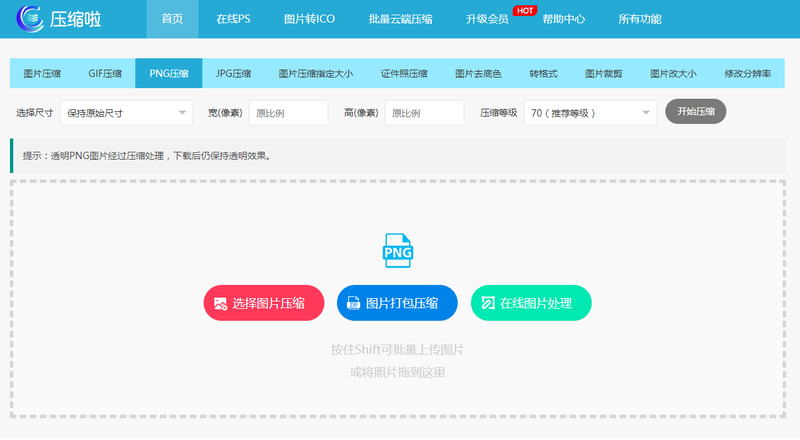This screenshot has height=440, width=800.
Task: Click the 开始压缩 button
Action: tap(695, 111)
